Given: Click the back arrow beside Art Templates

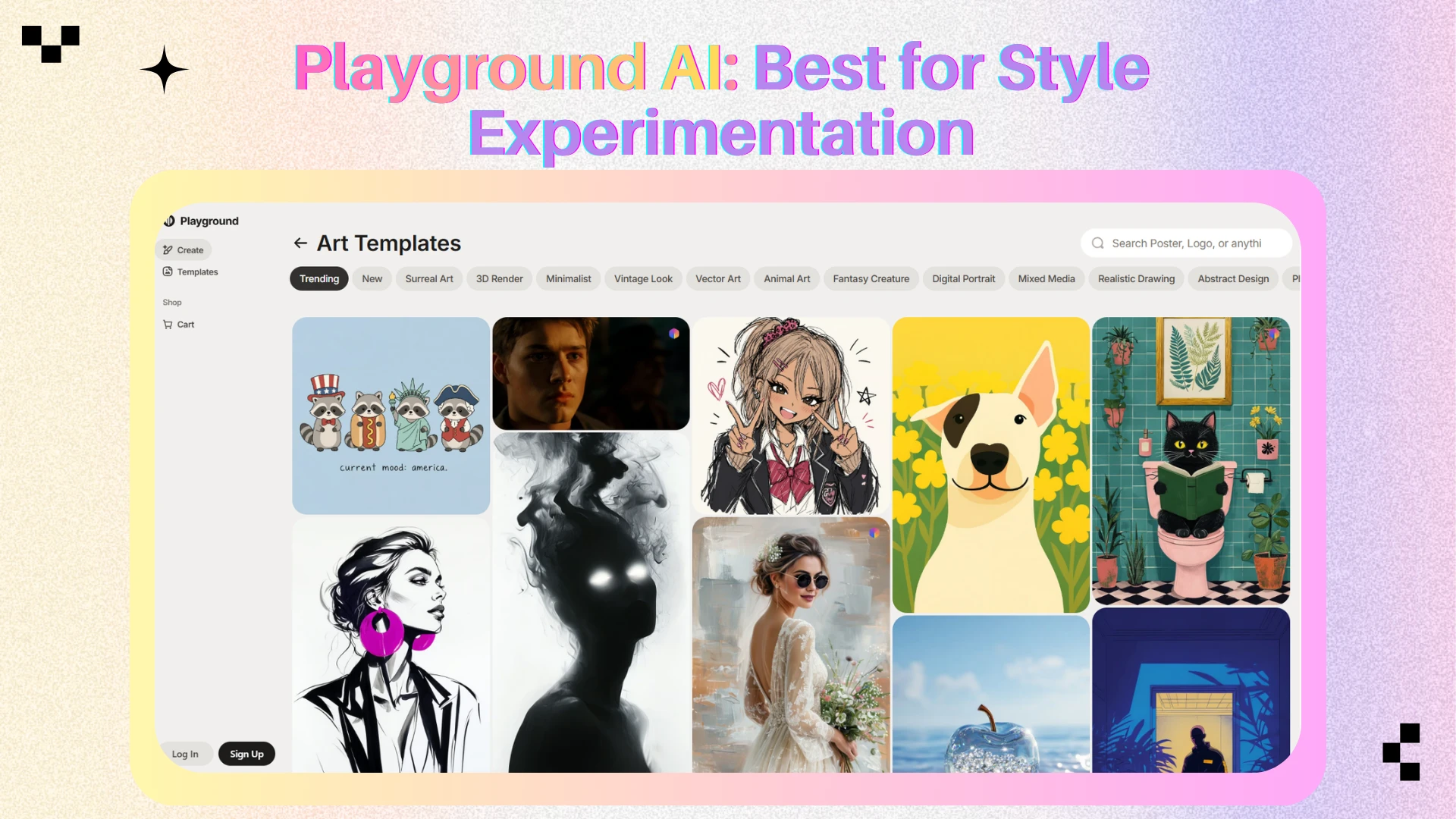Looking at the screenshot, I should coord(300,243).
